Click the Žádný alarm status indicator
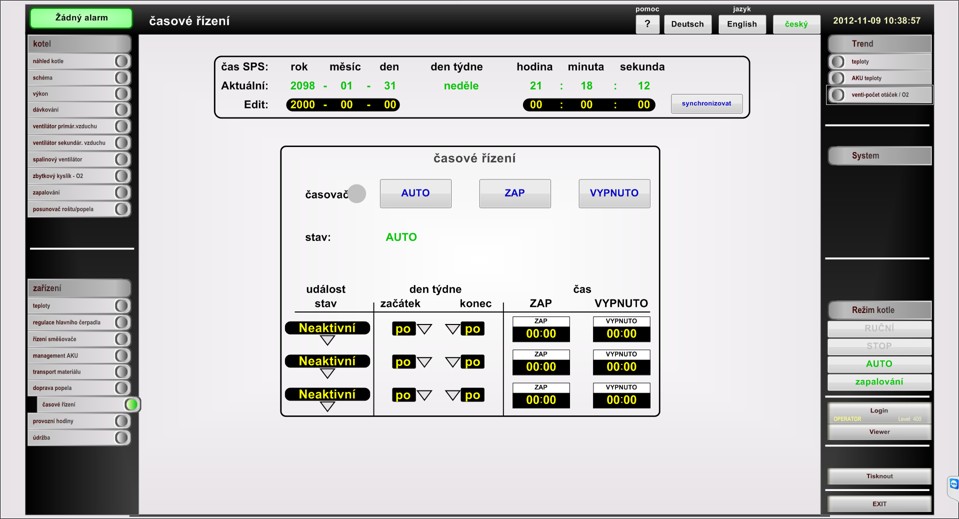 click(x=81, y=18)
